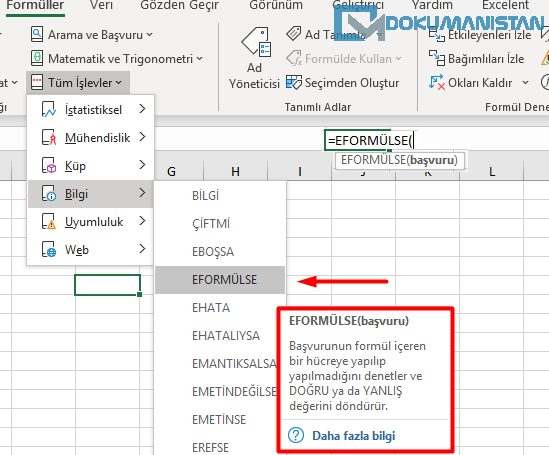Click the Bağımlıları İzle icon

437,58
